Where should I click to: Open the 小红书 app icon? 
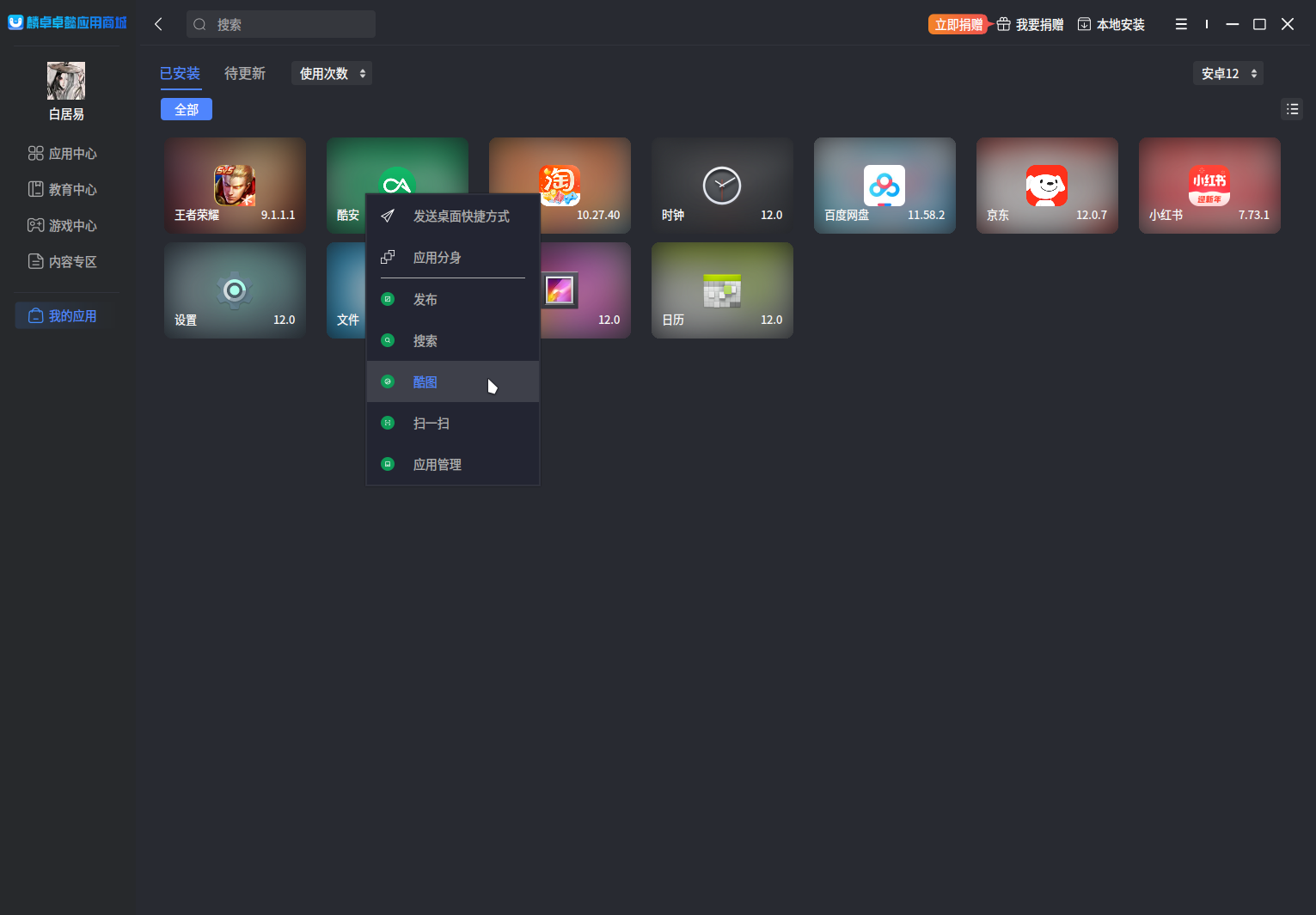(x=1209, y=186)
